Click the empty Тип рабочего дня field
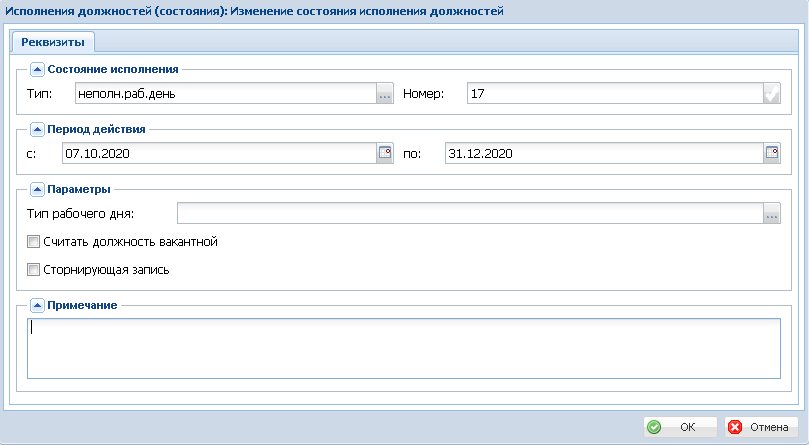This screenshot has width=809, height=445. coord(470,213)
